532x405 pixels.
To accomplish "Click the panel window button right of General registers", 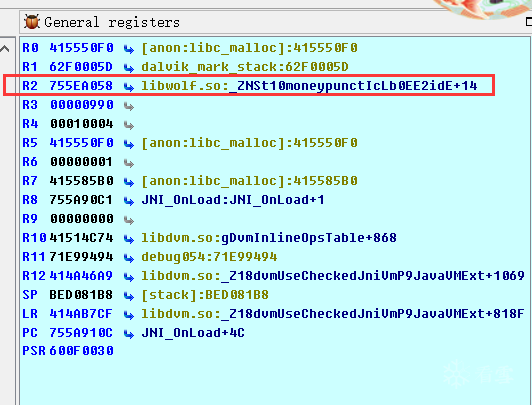I will [x=529, y=22].
